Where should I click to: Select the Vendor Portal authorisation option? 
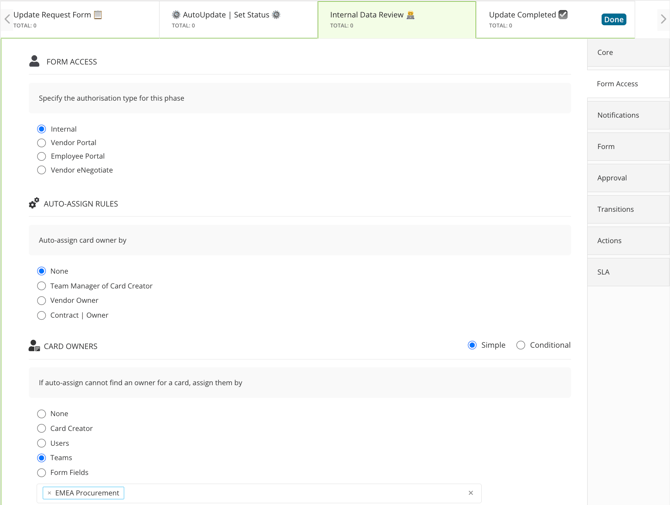tap(41, 143)
